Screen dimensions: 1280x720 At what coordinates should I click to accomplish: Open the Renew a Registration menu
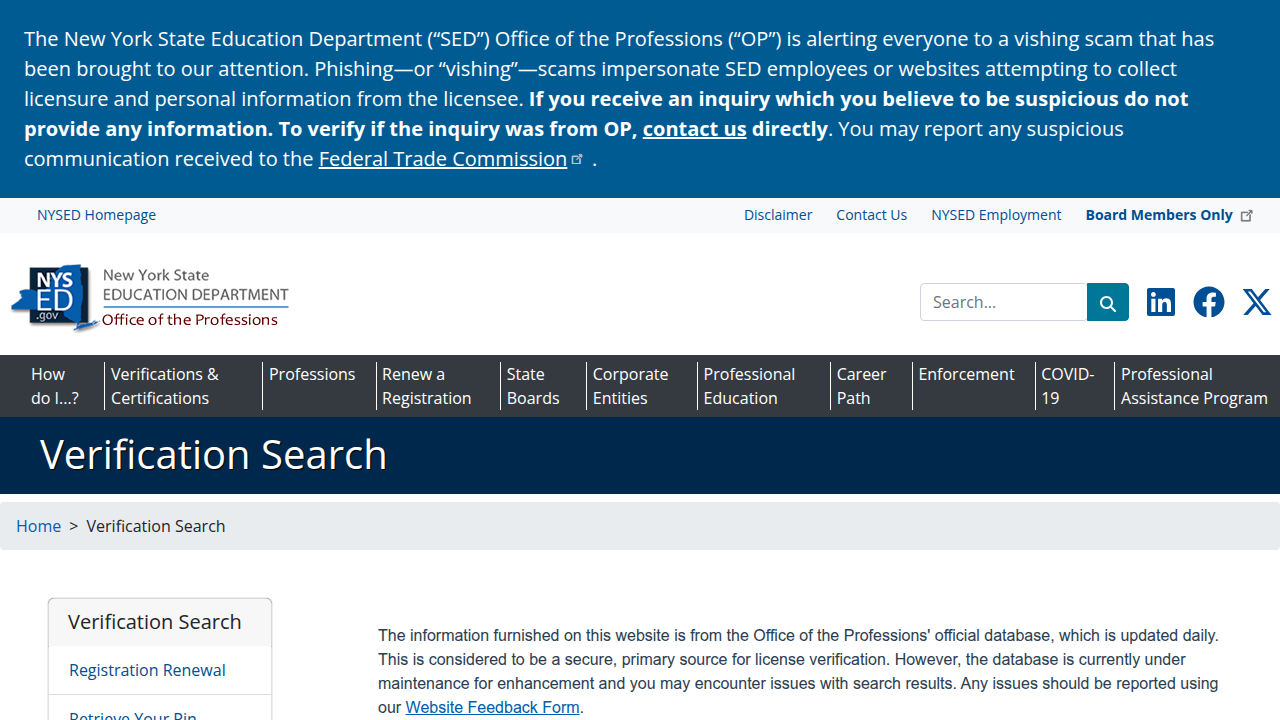point(426,386)
